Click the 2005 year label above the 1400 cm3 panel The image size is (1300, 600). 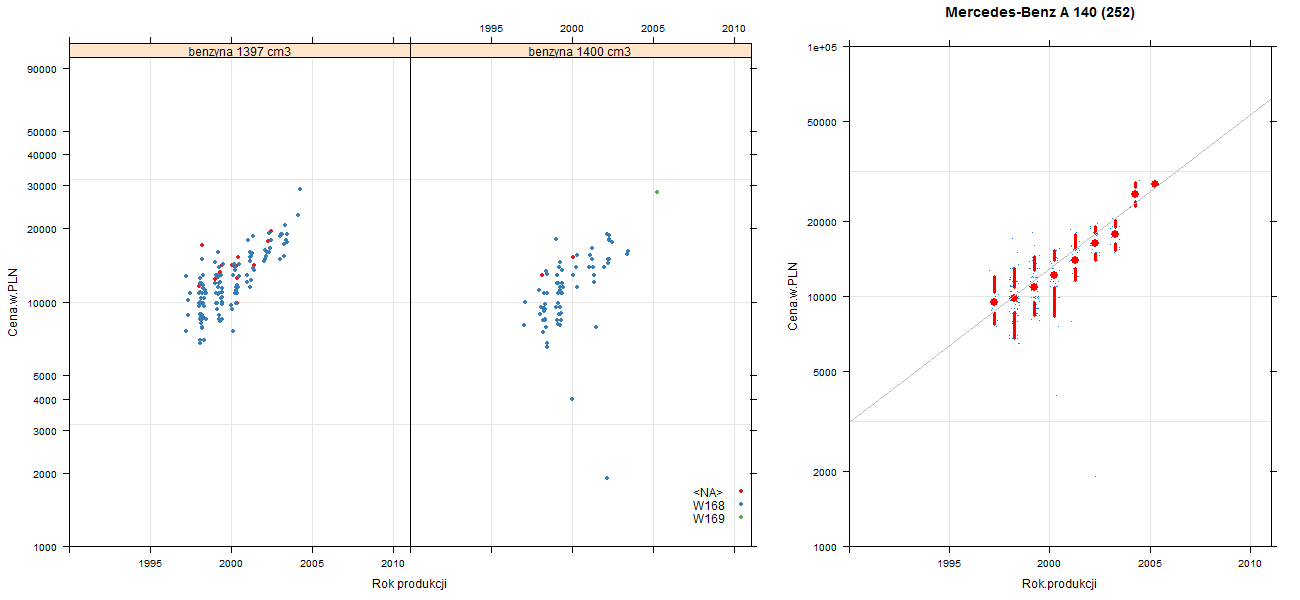[x=654, y=29]
